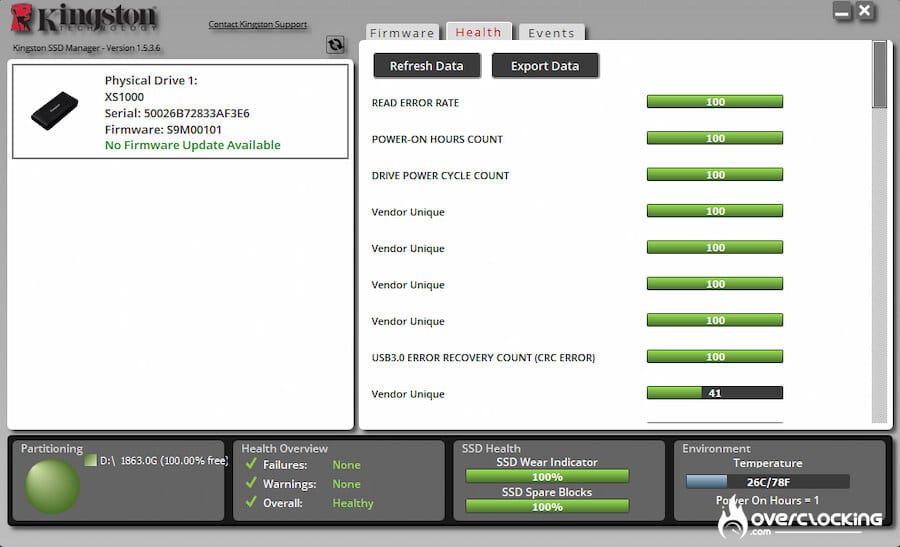900x547 pixels.
Task: Click the version 1.5.3.6 title text
Action: pyautogui.click(x=87, y=48)
